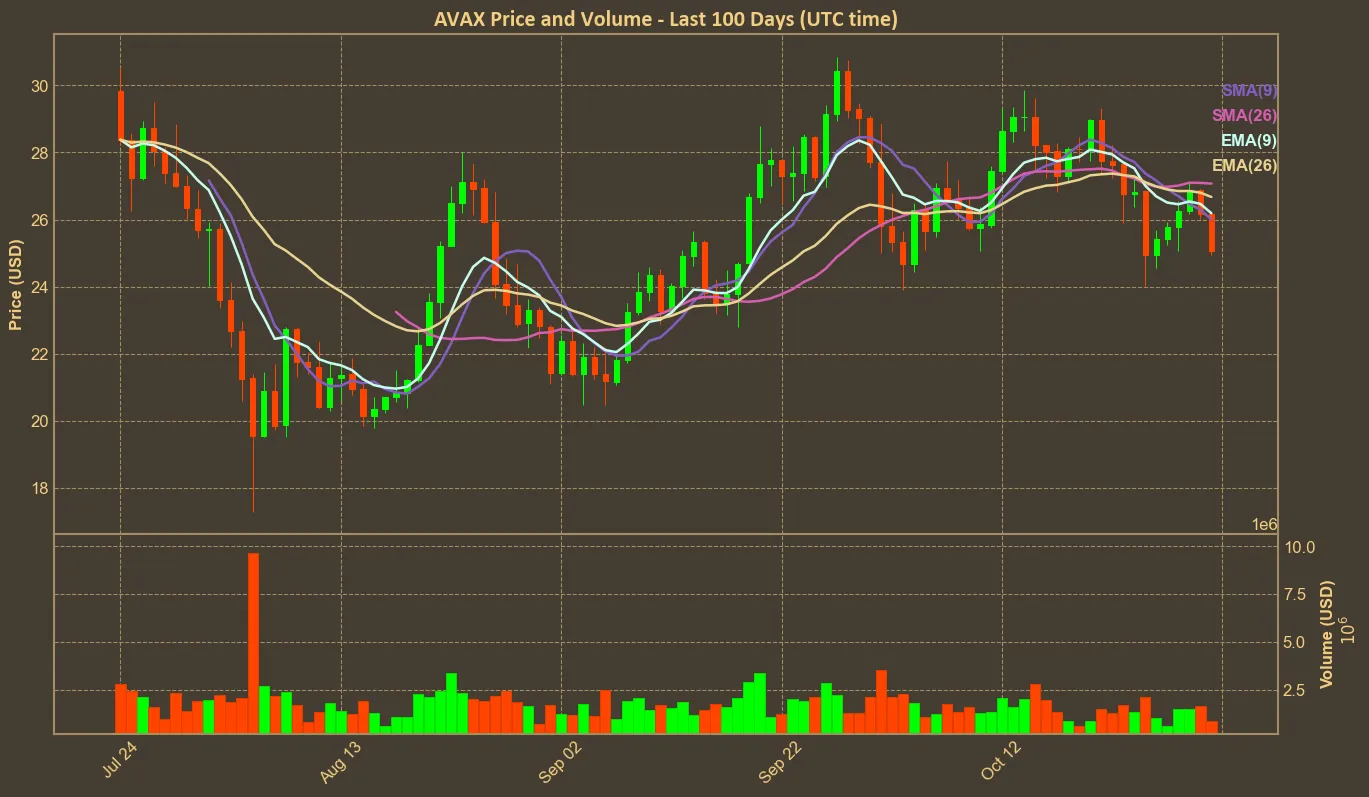Click the volume tick label 2.5
1369x797 pixels.
[x=1296, y=690]
